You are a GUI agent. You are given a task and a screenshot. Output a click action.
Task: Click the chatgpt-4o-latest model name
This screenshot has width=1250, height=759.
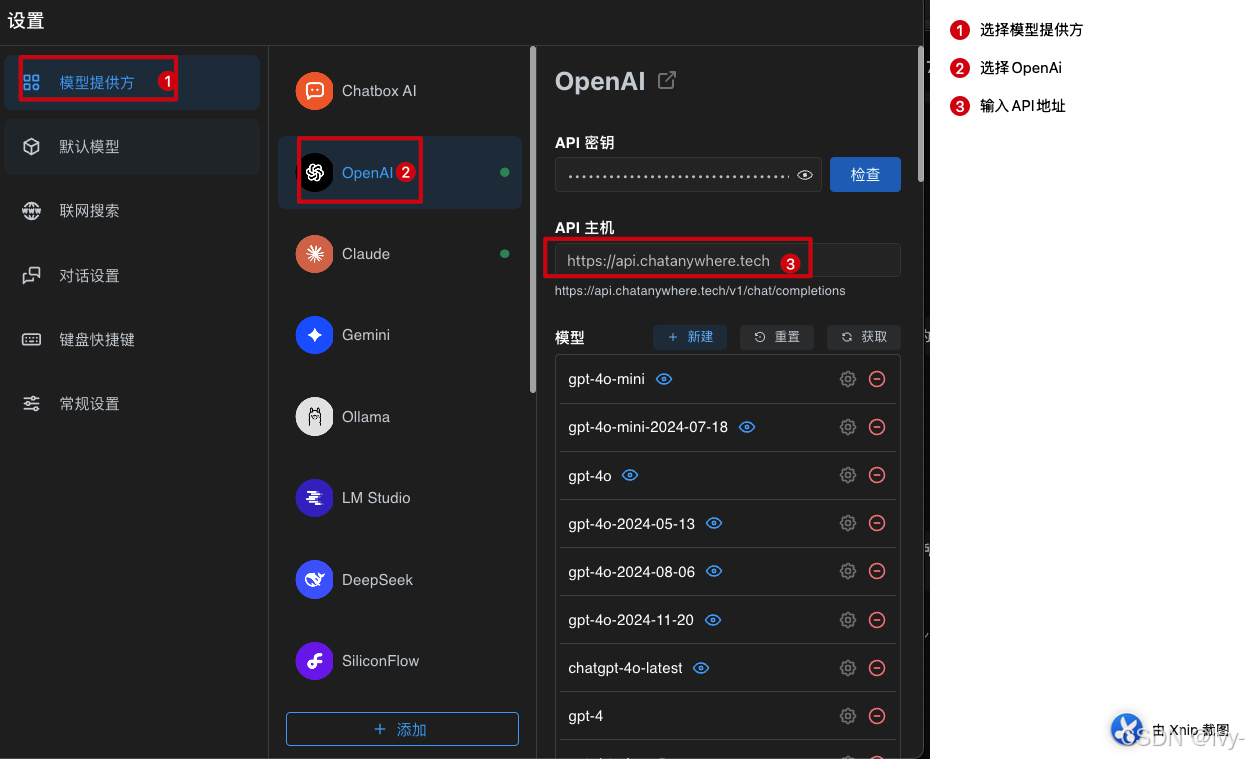tap(625, 668)
